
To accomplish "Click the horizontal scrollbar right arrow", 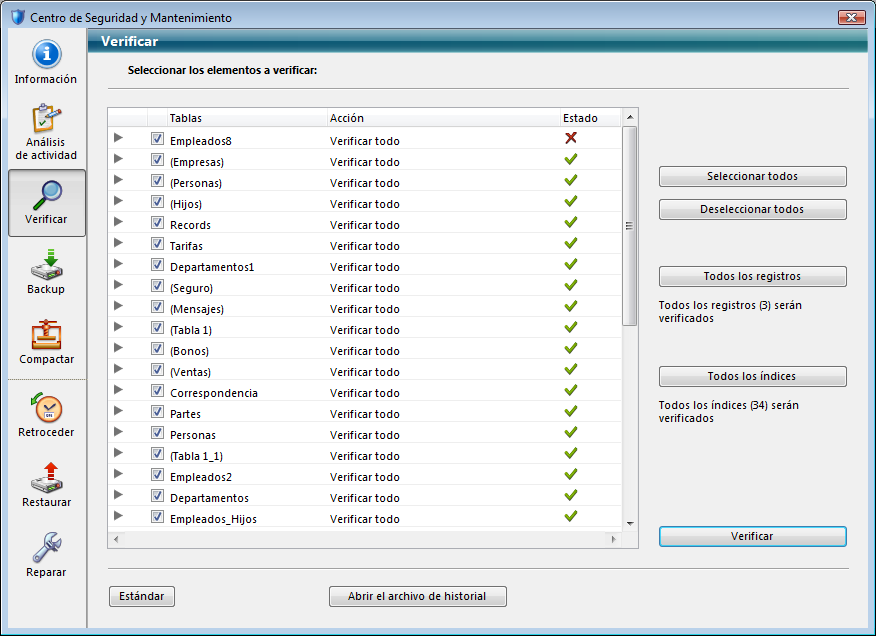I will pos(613,539).
